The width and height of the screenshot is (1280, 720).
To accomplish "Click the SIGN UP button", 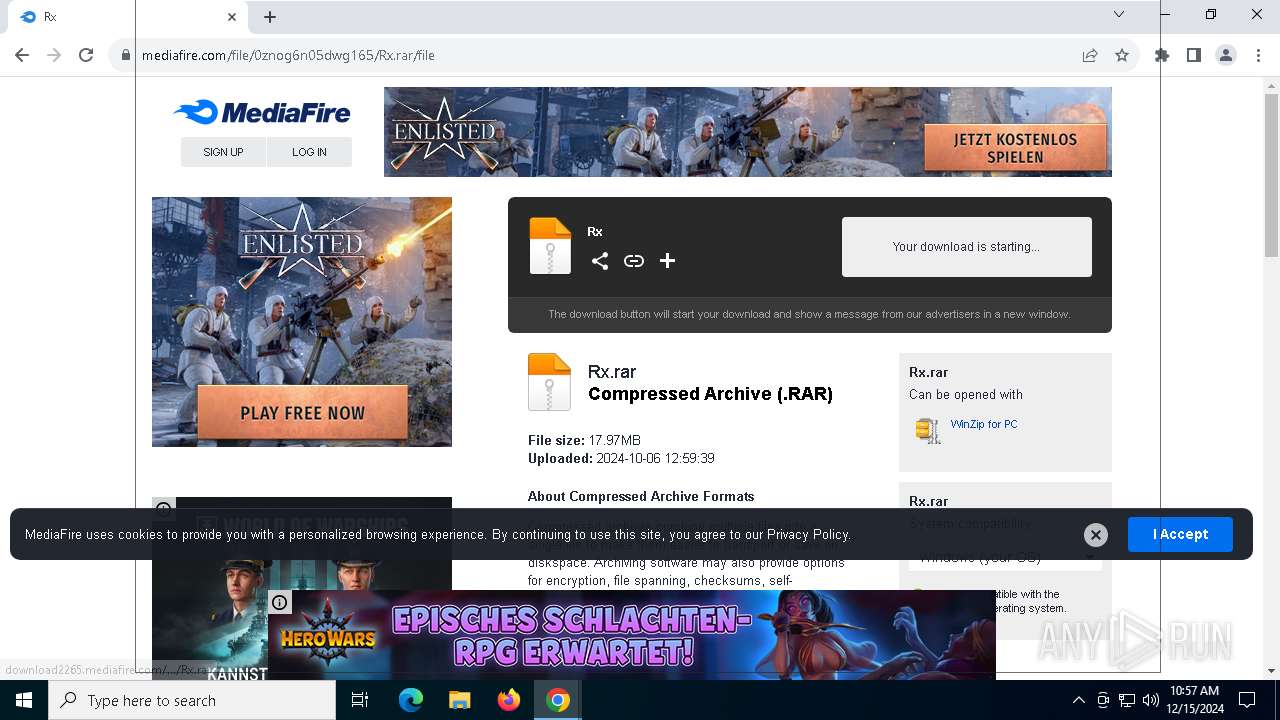I will [x=223, y=152].
